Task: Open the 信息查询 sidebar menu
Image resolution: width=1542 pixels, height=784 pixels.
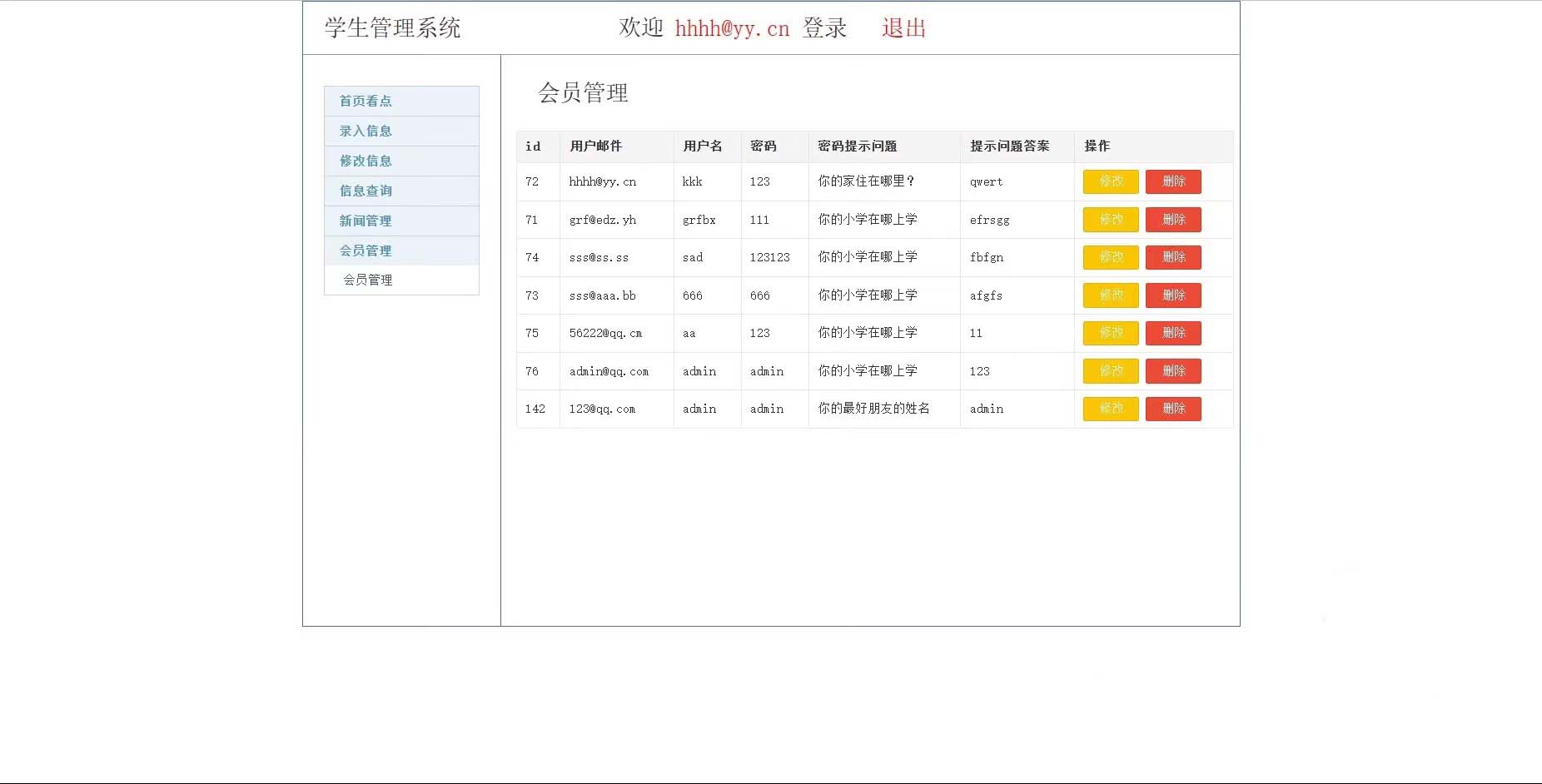Action: tap(366, 191)
